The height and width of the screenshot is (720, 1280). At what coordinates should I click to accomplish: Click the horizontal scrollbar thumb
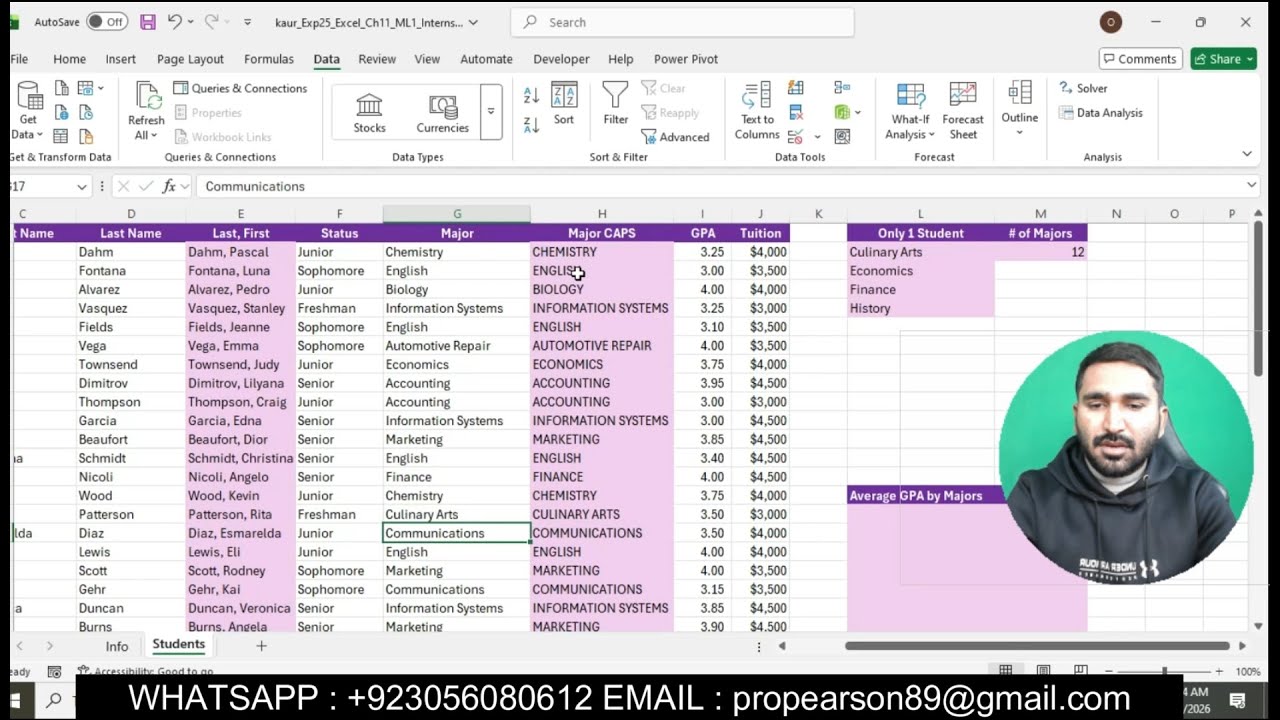(1037, 646)
